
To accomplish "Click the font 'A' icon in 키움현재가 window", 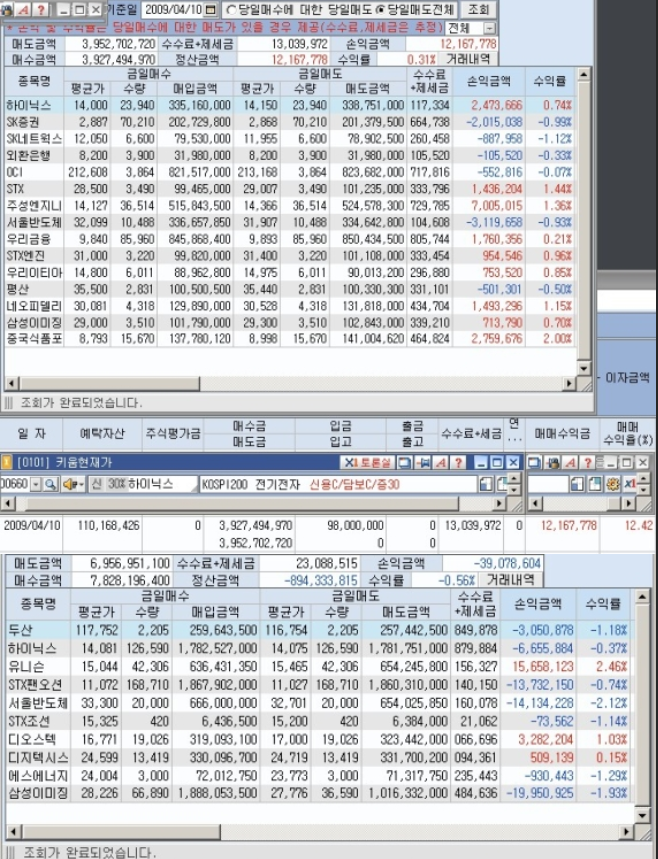I will coord(440,463).
